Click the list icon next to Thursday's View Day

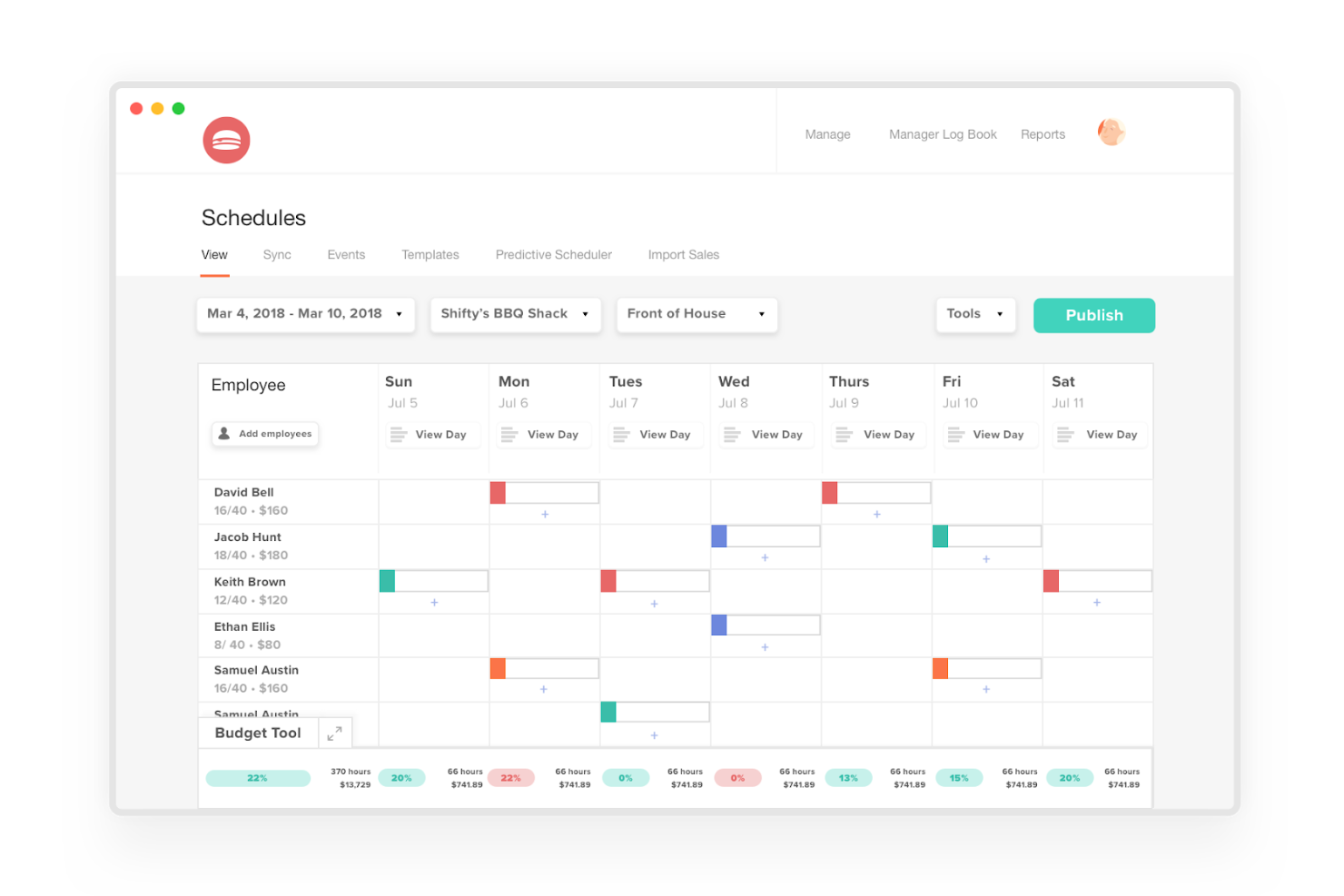pyautogui.click(x=845, y=435)
